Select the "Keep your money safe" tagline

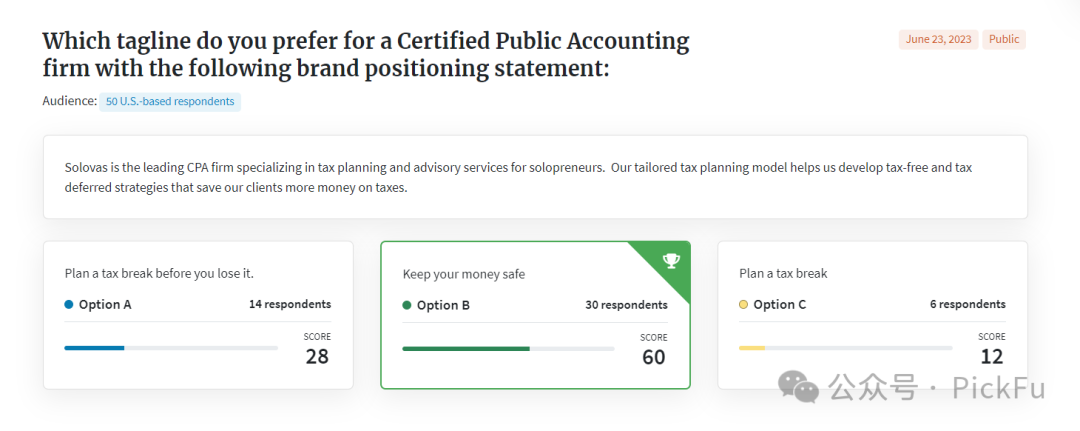click(463, 274)
